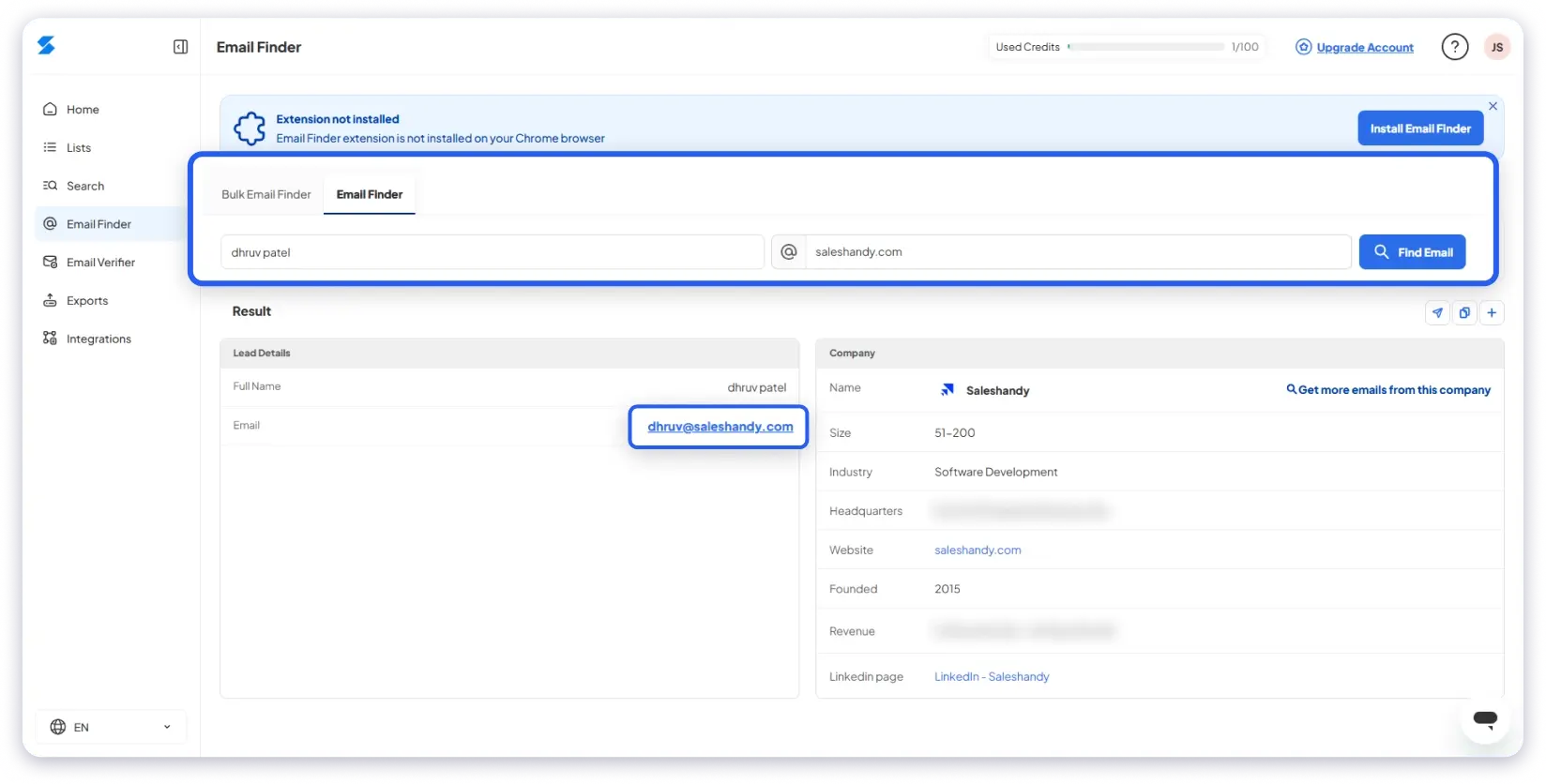1546x784 pixels.
Task: Click the Saleshandy logo icon
Action: tap(46, 45)
